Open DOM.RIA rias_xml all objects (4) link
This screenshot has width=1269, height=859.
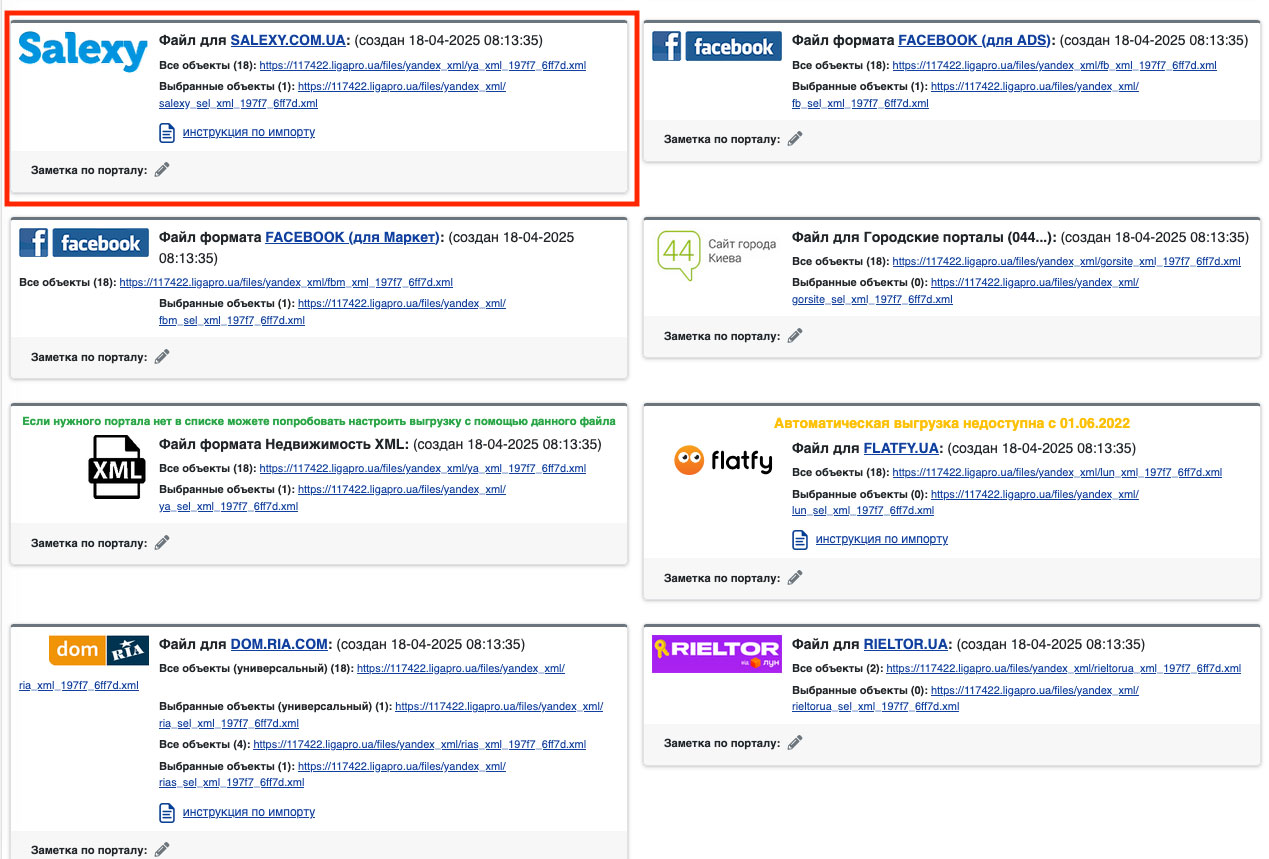coord(419,745)
